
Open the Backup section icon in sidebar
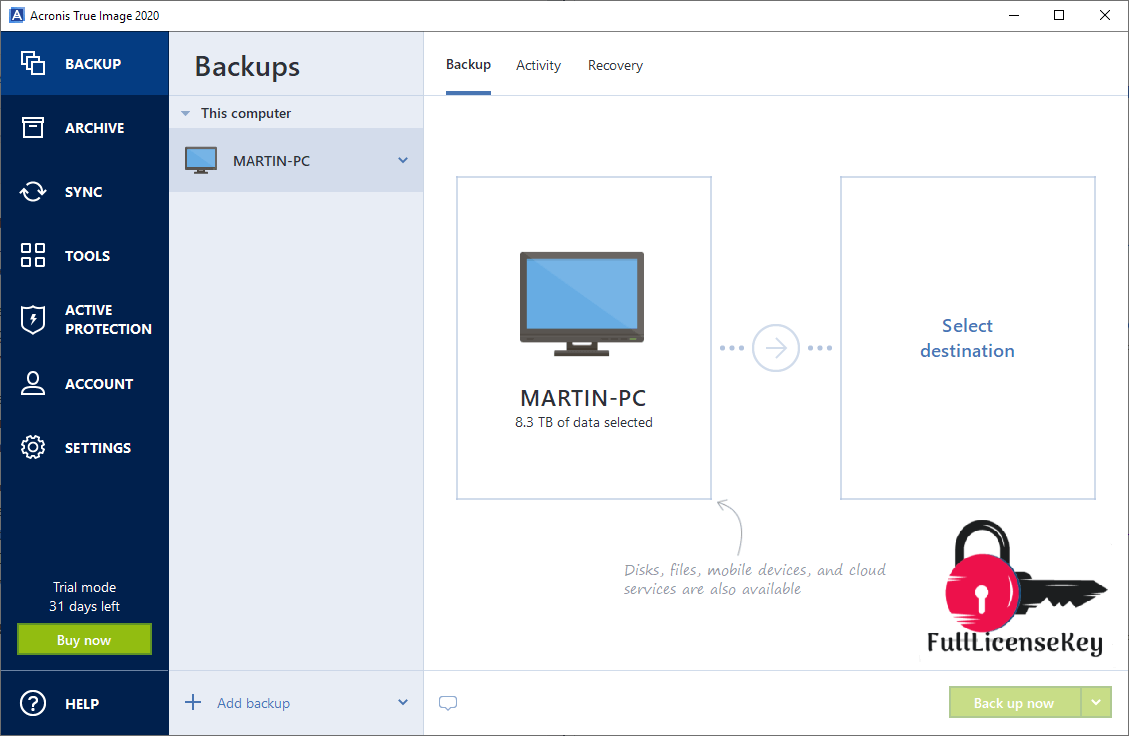(32, 63)
